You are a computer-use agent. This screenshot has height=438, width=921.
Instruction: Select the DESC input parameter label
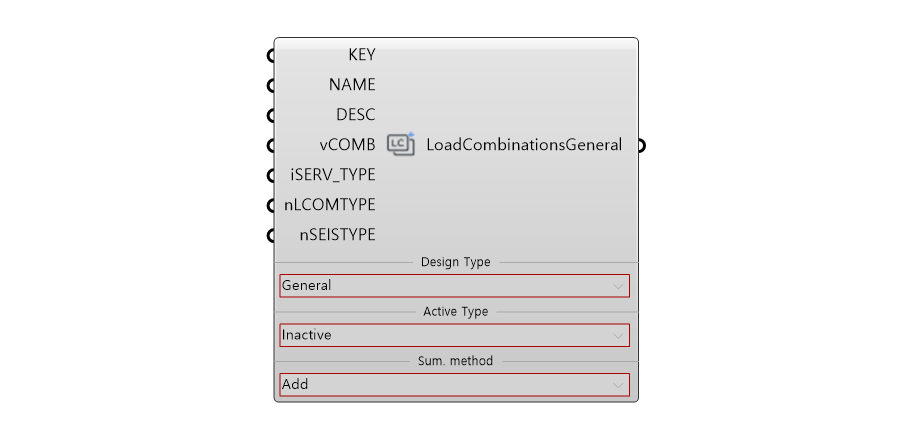pyautogui.click(x=355, y=115)
